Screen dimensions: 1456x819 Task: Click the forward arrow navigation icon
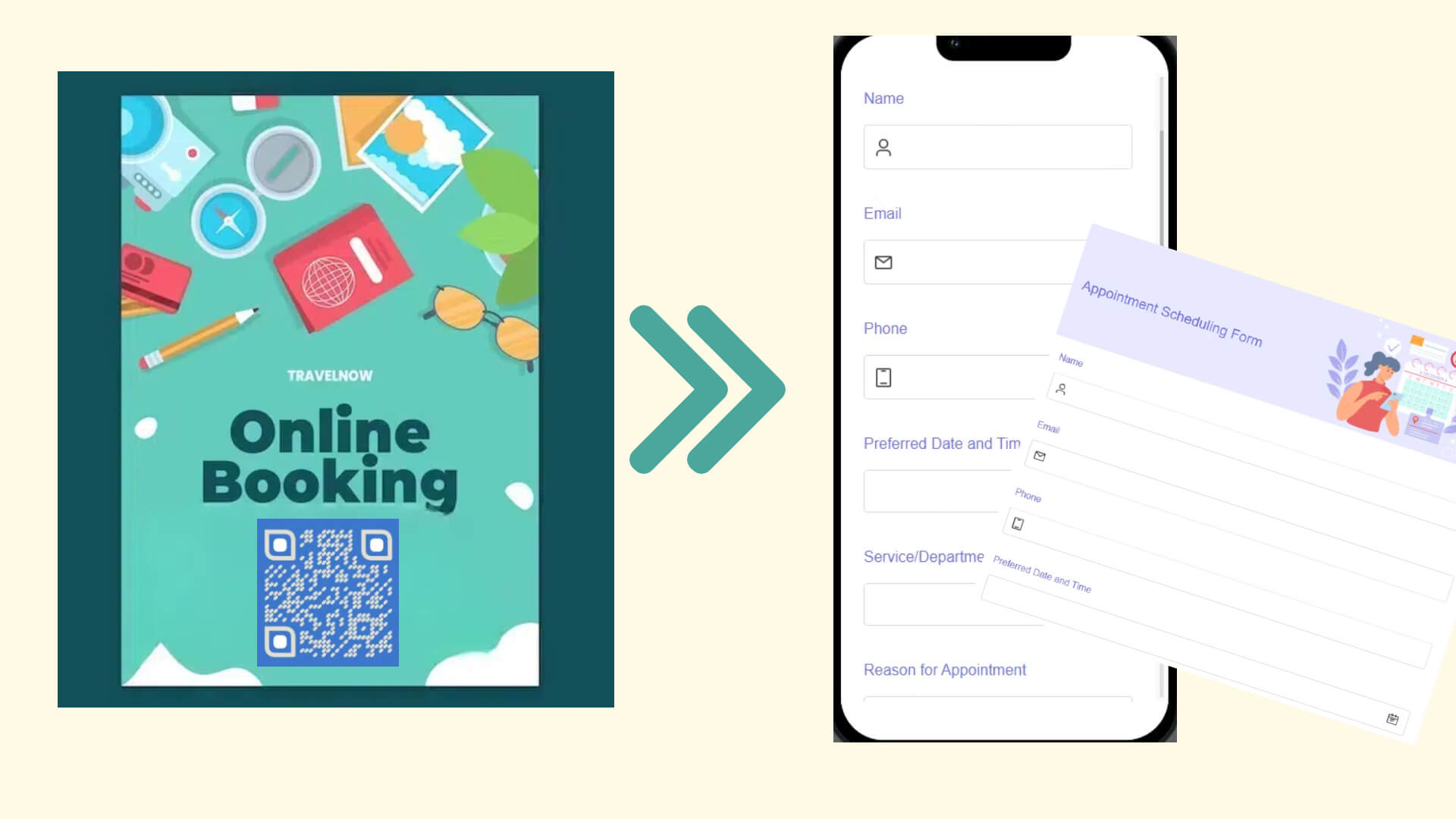[x=707, y=389]
